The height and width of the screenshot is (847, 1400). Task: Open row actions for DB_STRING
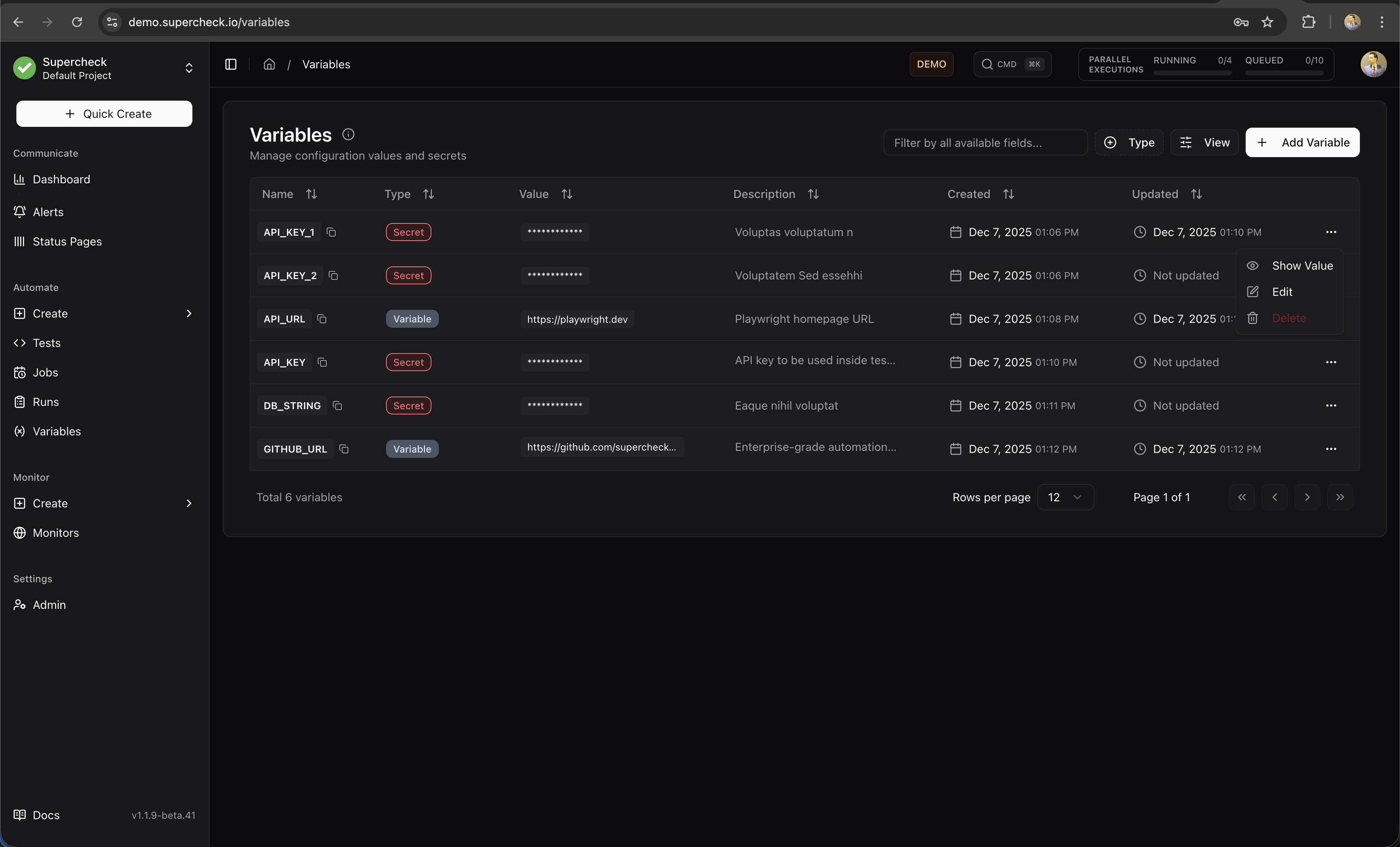tap(1331, 405)
